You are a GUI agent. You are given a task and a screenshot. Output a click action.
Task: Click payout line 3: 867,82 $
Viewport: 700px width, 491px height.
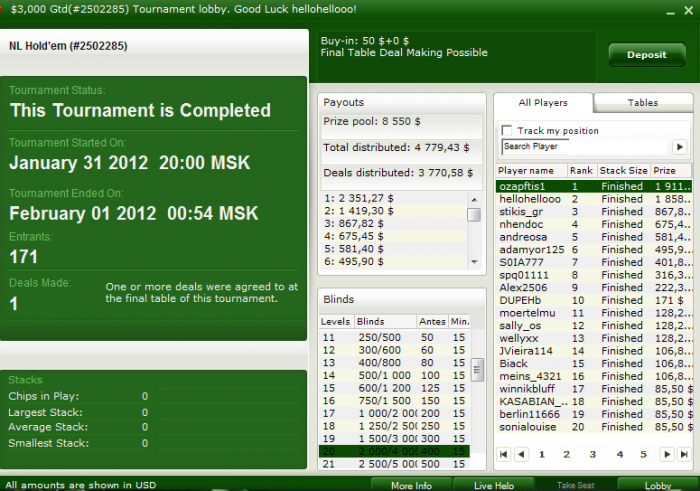click(394, 224)
